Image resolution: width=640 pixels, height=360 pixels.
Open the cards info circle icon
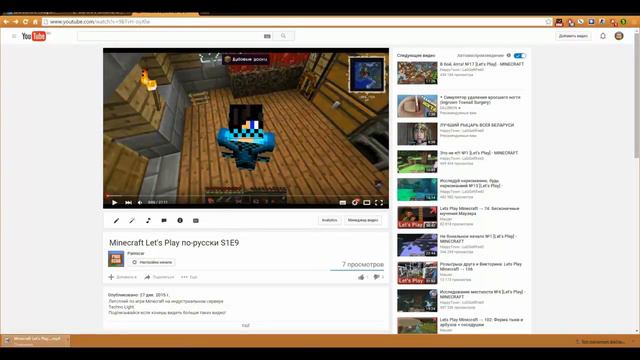tap(180, 220)
